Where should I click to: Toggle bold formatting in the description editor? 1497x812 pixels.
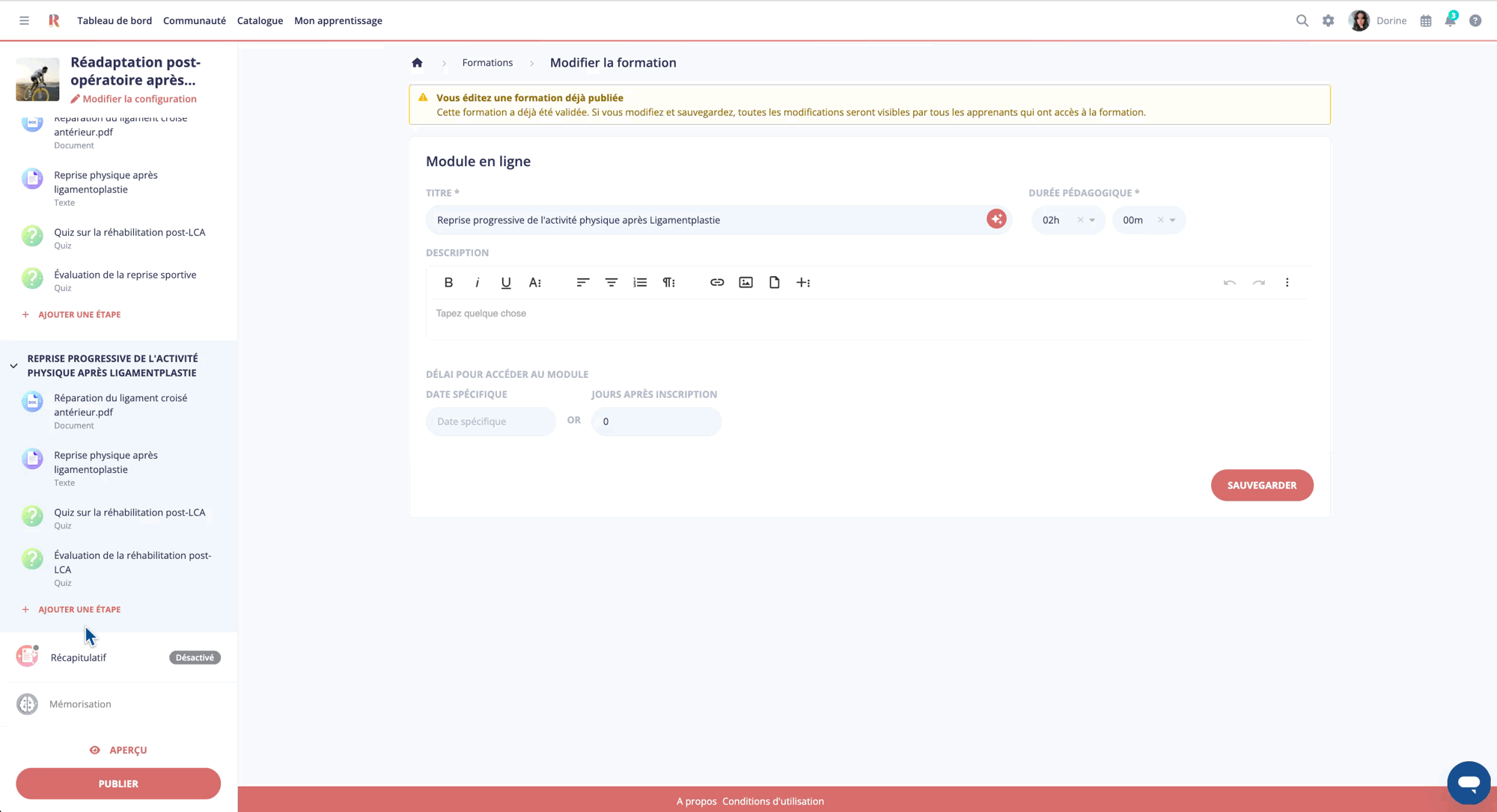tap(448, 282)
